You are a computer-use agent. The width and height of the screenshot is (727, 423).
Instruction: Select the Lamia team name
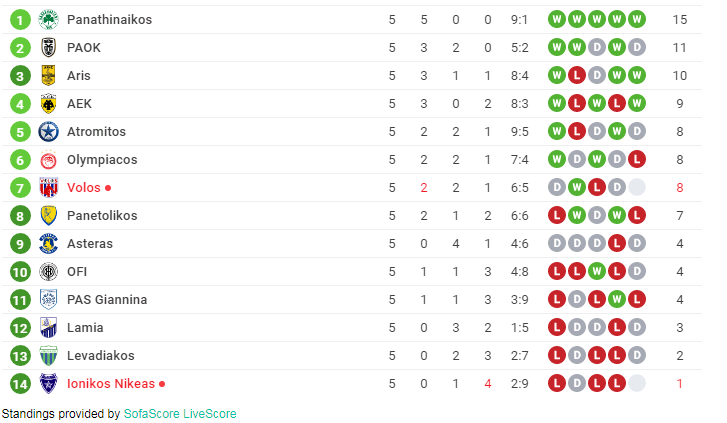click(x=85, y=327)
